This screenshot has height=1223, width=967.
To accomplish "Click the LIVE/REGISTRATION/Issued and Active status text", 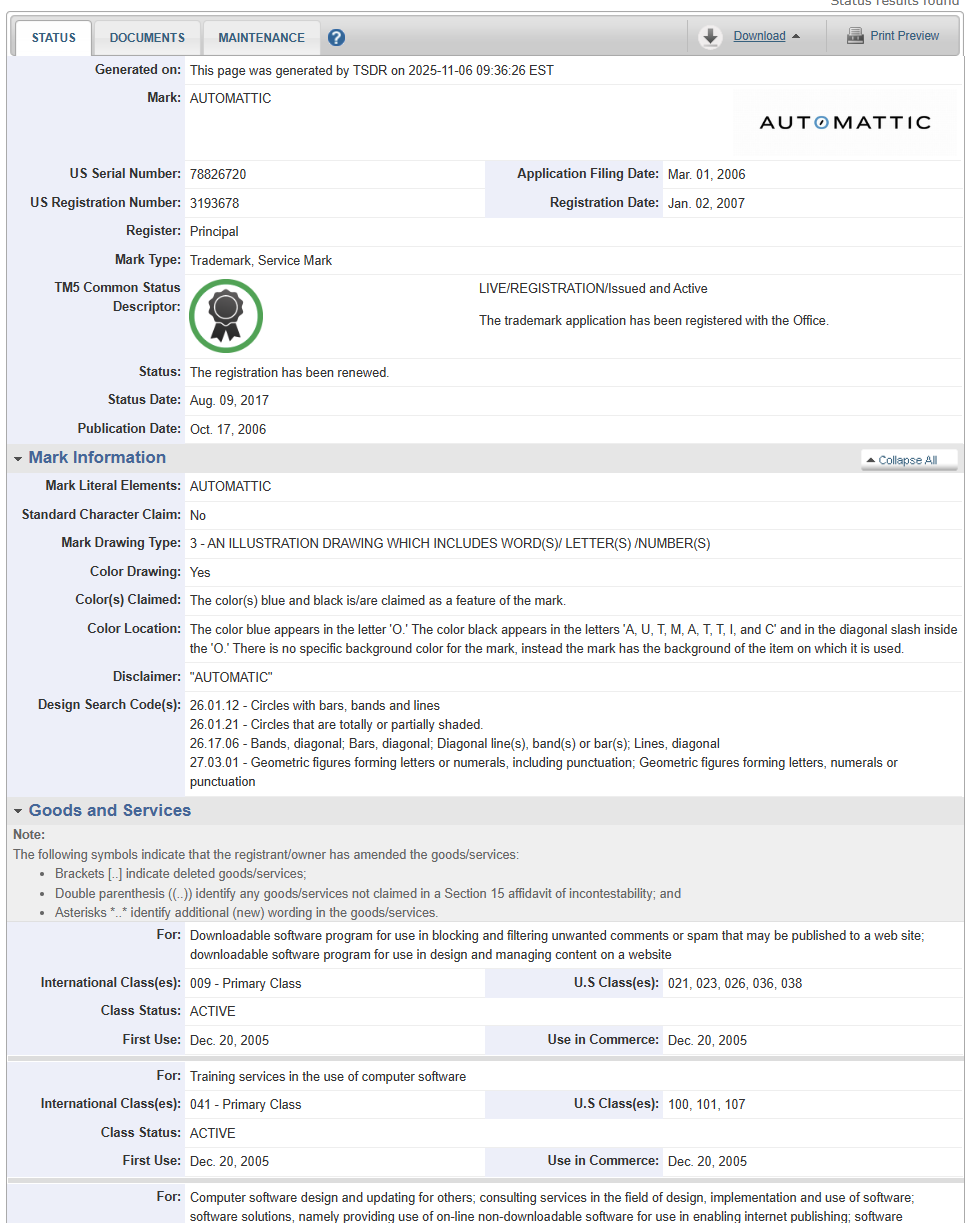I will [593, 289].
